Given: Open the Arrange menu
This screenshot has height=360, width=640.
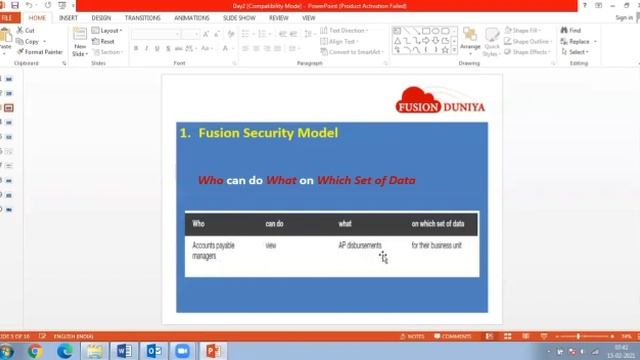Looking at the screenshot, I should 470,42.
